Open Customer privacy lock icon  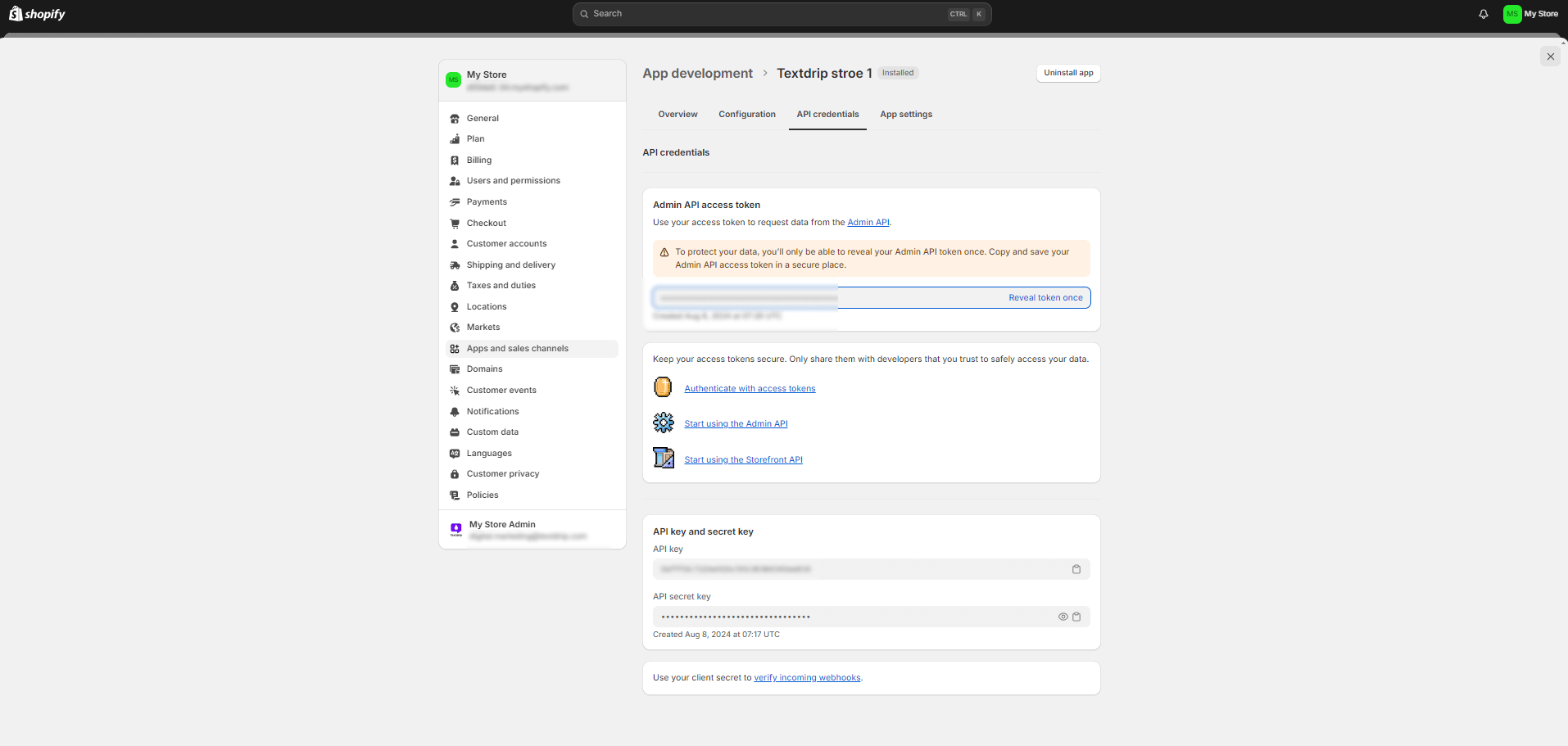[x=455, y=473]
